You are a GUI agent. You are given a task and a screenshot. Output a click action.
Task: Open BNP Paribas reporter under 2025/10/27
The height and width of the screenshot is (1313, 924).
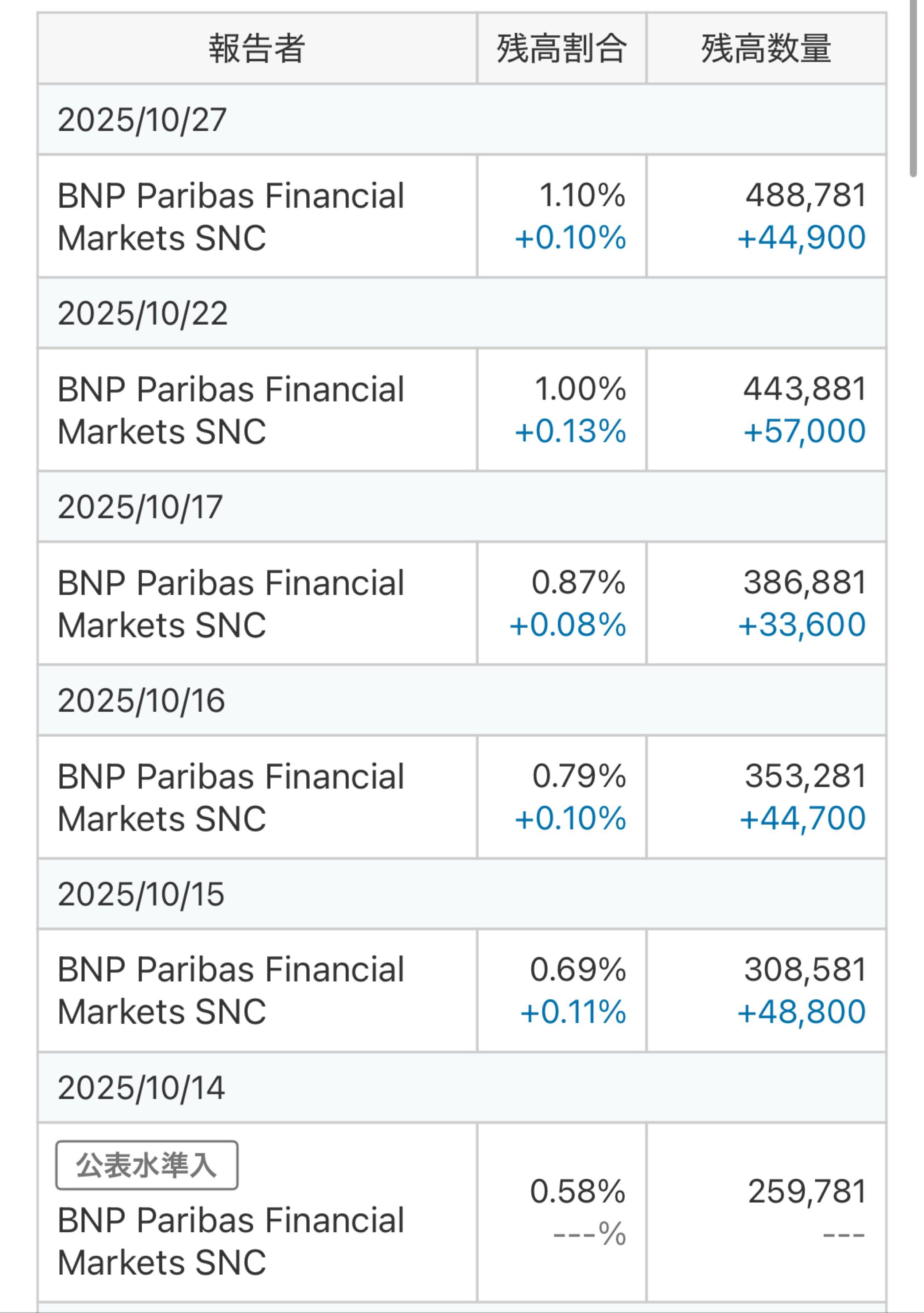231,217
